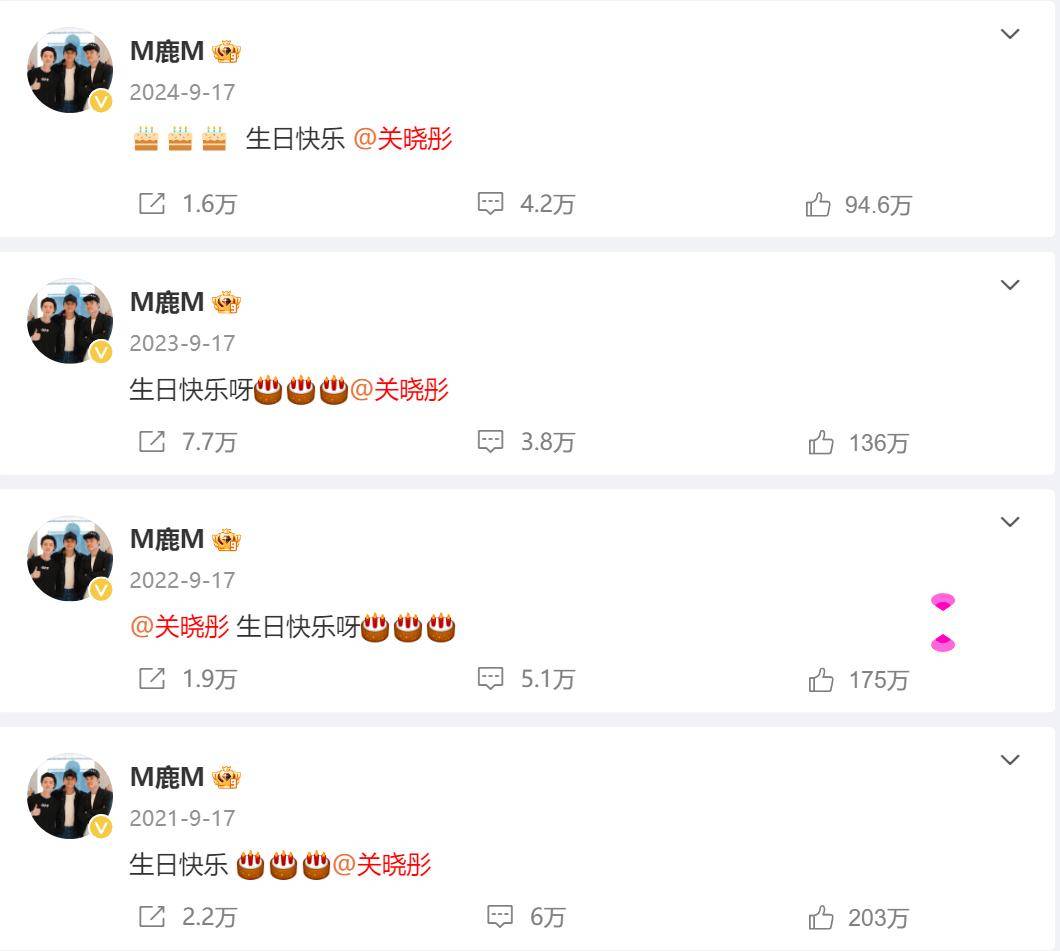Open comments on the 2024-9-17 post
Viewport: 1060px width, 951px height.
tap(490, 203)
